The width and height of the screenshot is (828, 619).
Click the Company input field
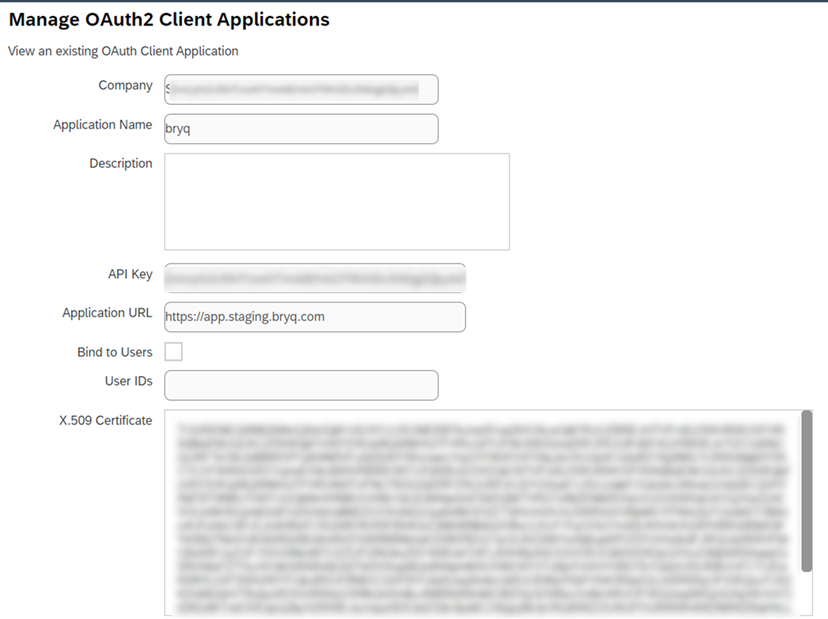tap(300, 89)
